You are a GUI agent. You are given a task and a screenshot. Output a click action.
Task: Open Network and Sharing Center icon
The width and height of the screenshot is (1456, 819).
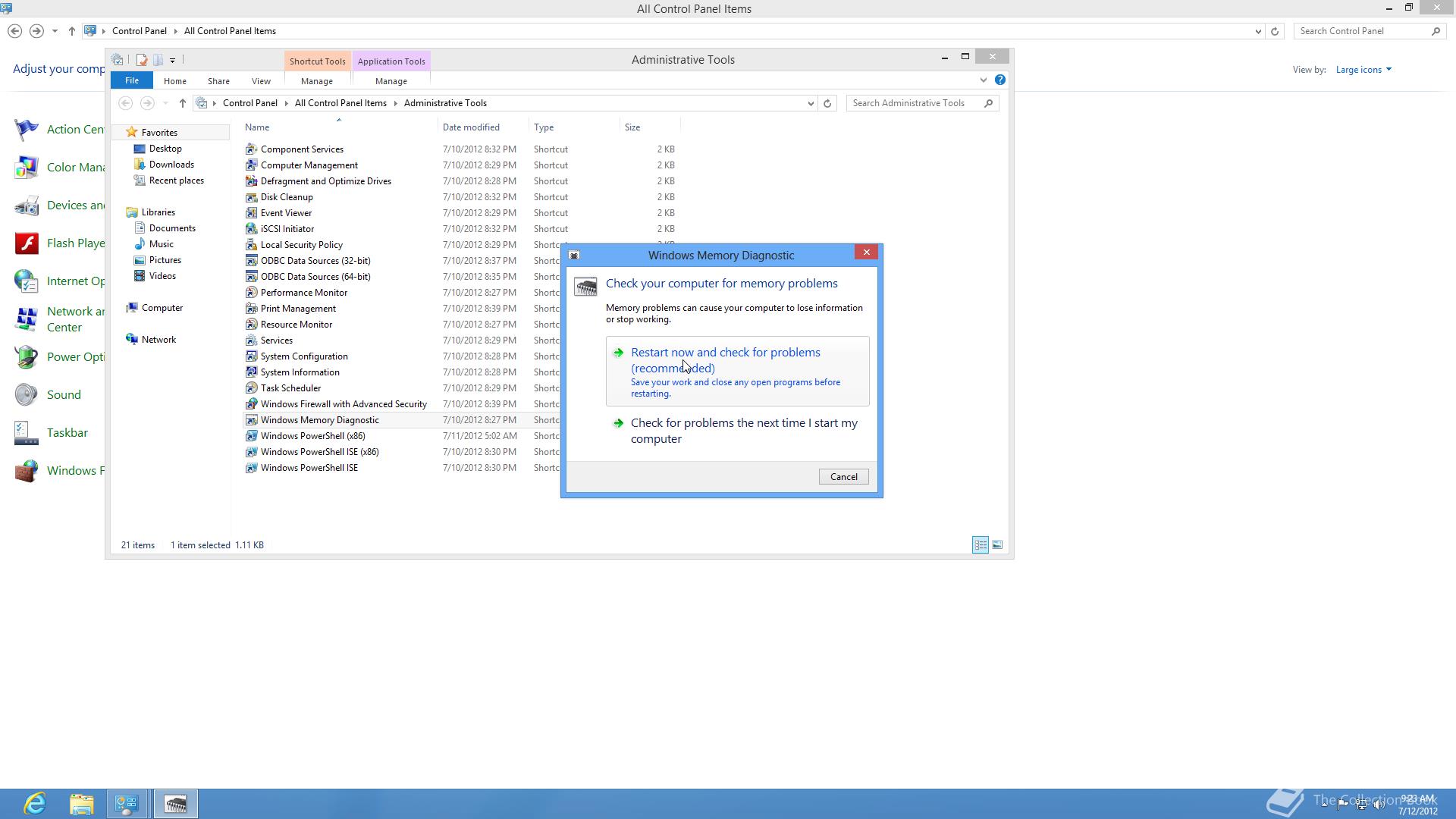(x=26, y=319)
